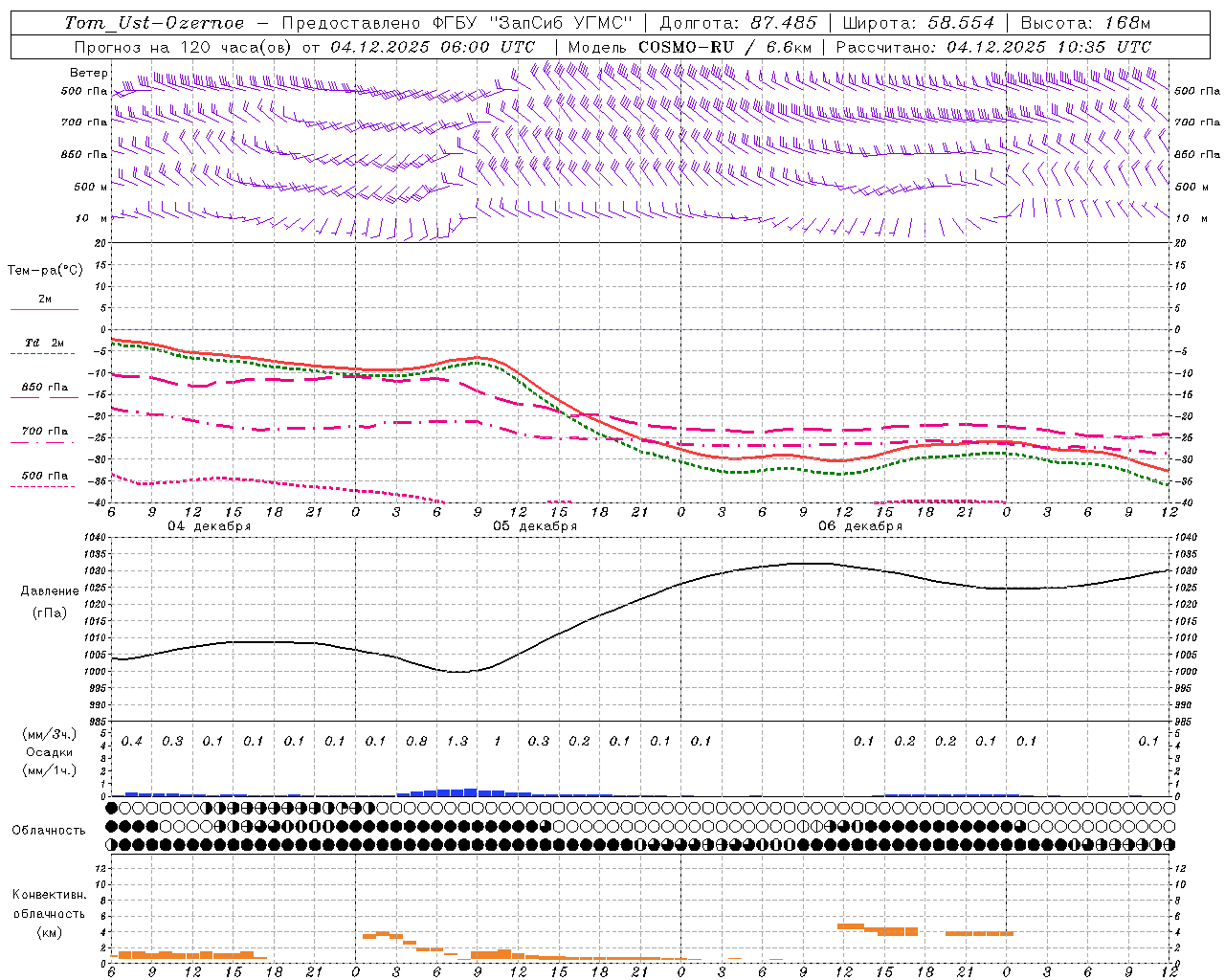Select the model name COSMO-RU / 6.6км
The image size is (1225, 980).
tap(725, 47)
